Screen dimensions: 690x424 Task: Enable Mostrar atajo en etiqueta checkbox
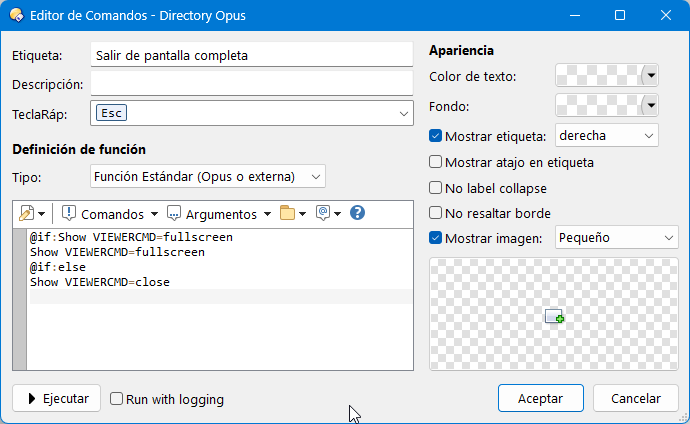click(435, 162)
